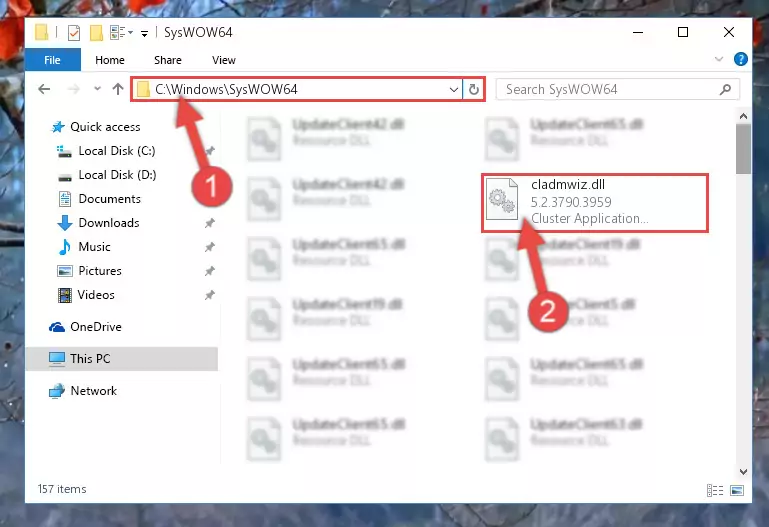Open the Share ribbon tab
This screenshot has height=527, width=769.
click(x=168, y=60)
